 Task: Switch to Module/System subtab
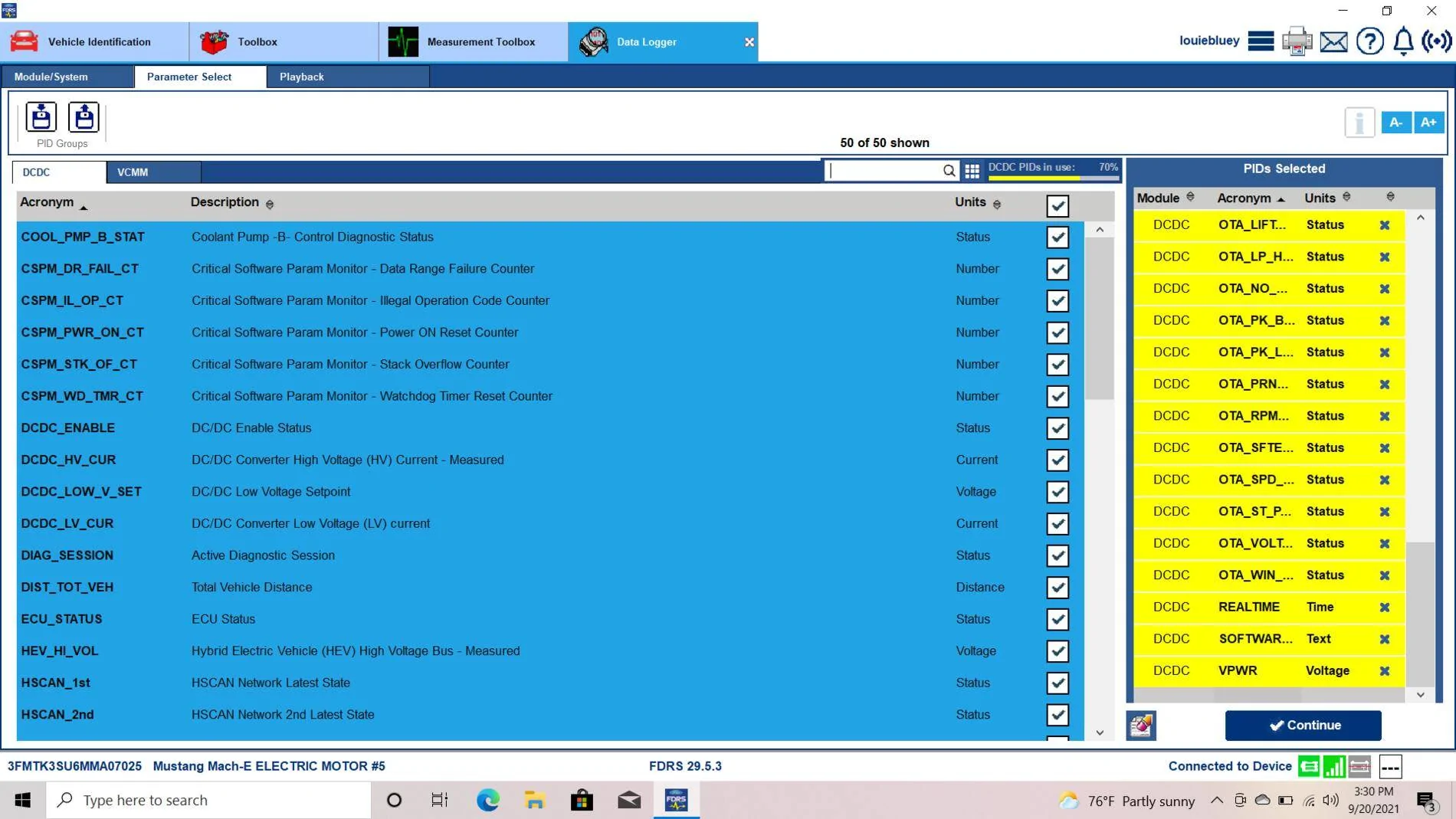click(67, 77)
